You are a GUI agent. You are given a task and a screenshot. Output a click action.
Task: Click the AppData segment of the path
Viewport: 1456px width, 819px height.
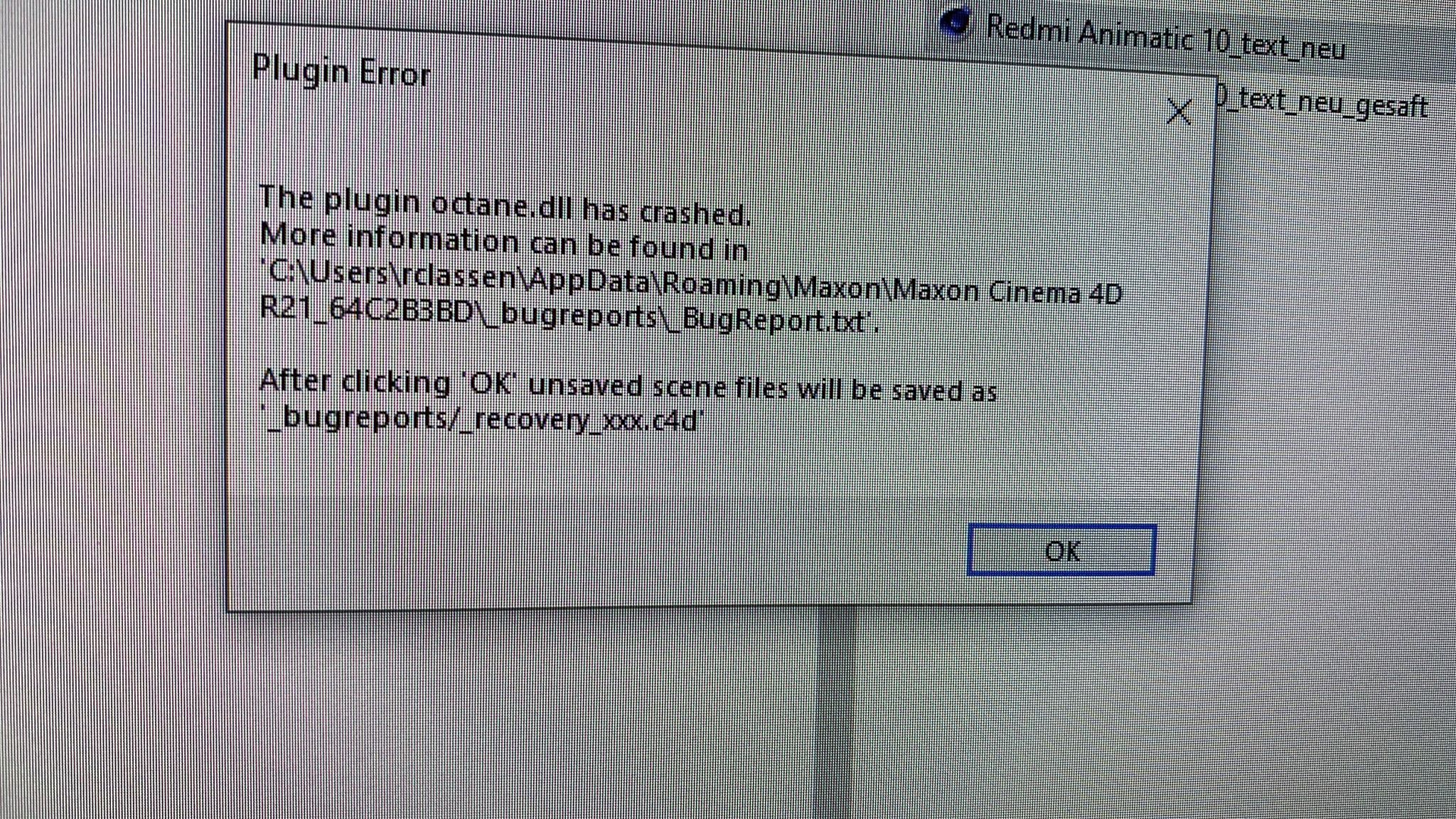point(588,280)
